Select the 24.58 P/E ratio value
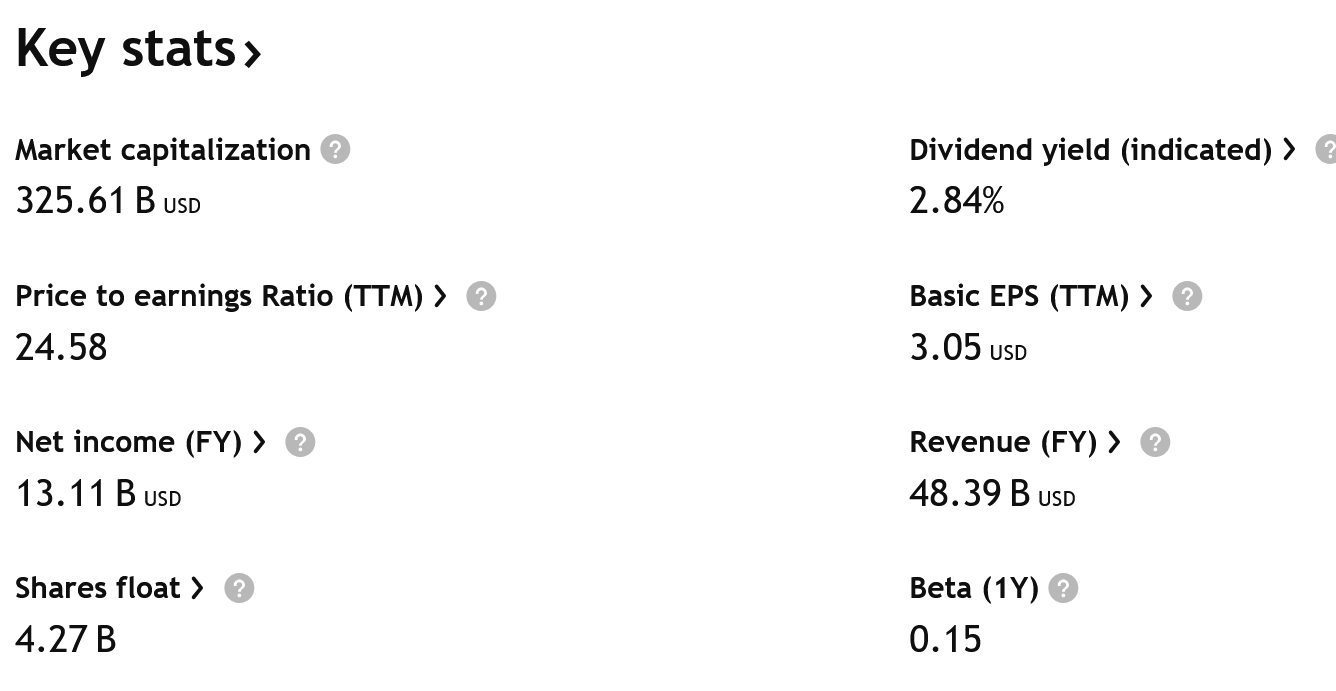 pos(61,348)
